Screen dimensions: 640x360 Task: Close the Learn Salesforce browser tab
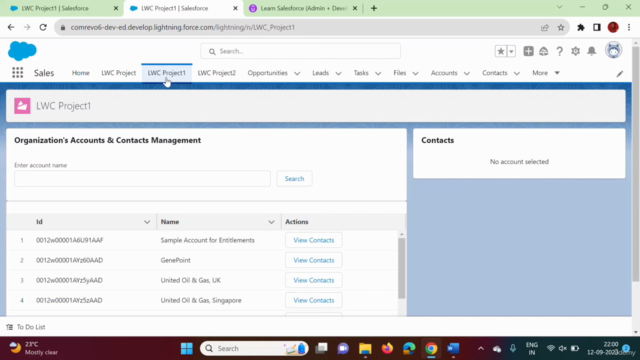355,8
